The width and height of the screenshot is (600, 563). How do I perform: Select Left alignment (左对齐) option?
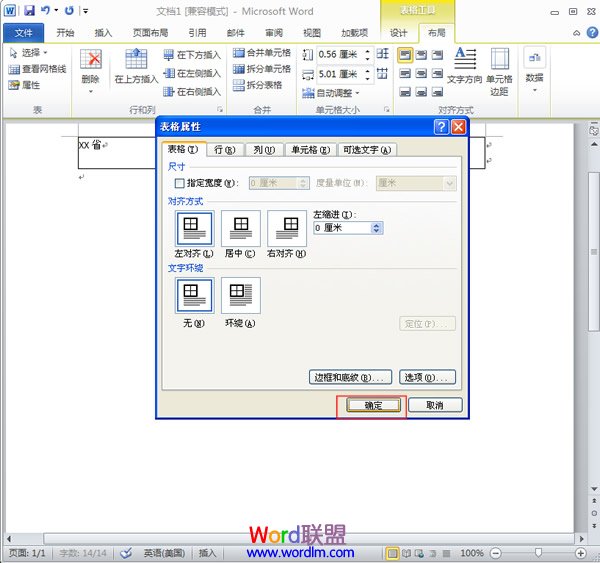pos(194,228)
